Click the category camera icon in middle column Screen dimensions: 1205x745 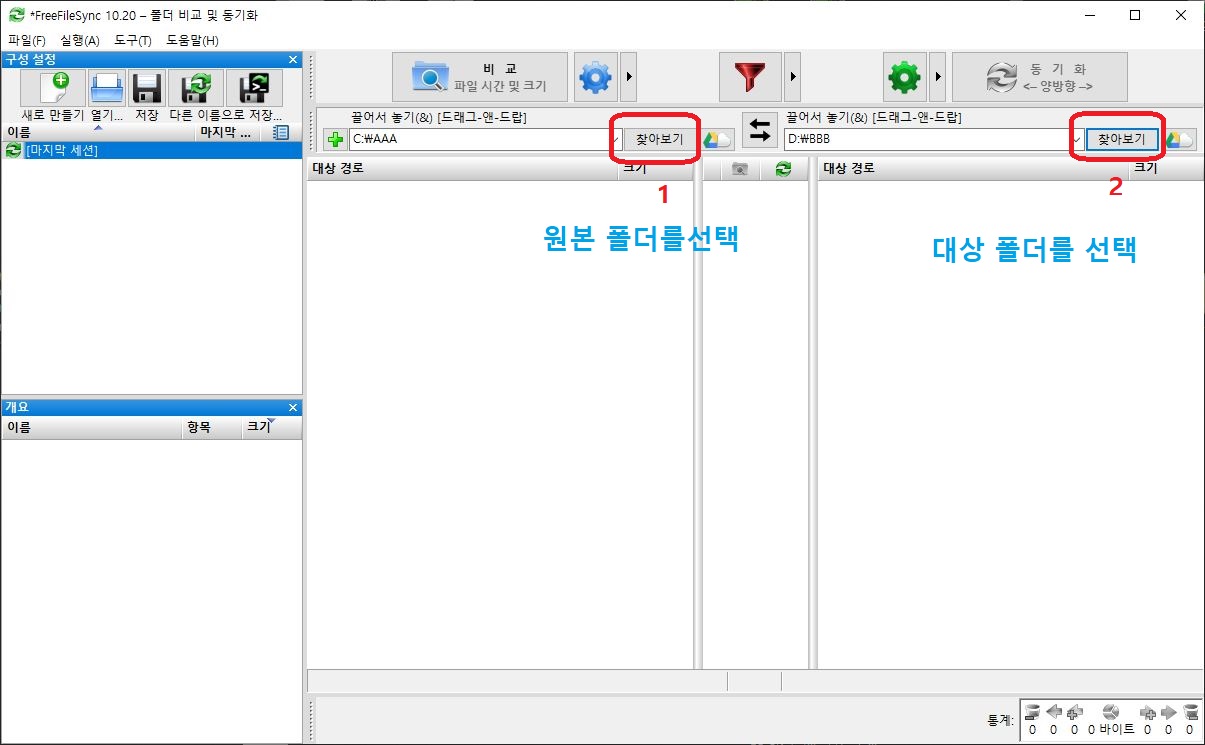tap(740, 169)
